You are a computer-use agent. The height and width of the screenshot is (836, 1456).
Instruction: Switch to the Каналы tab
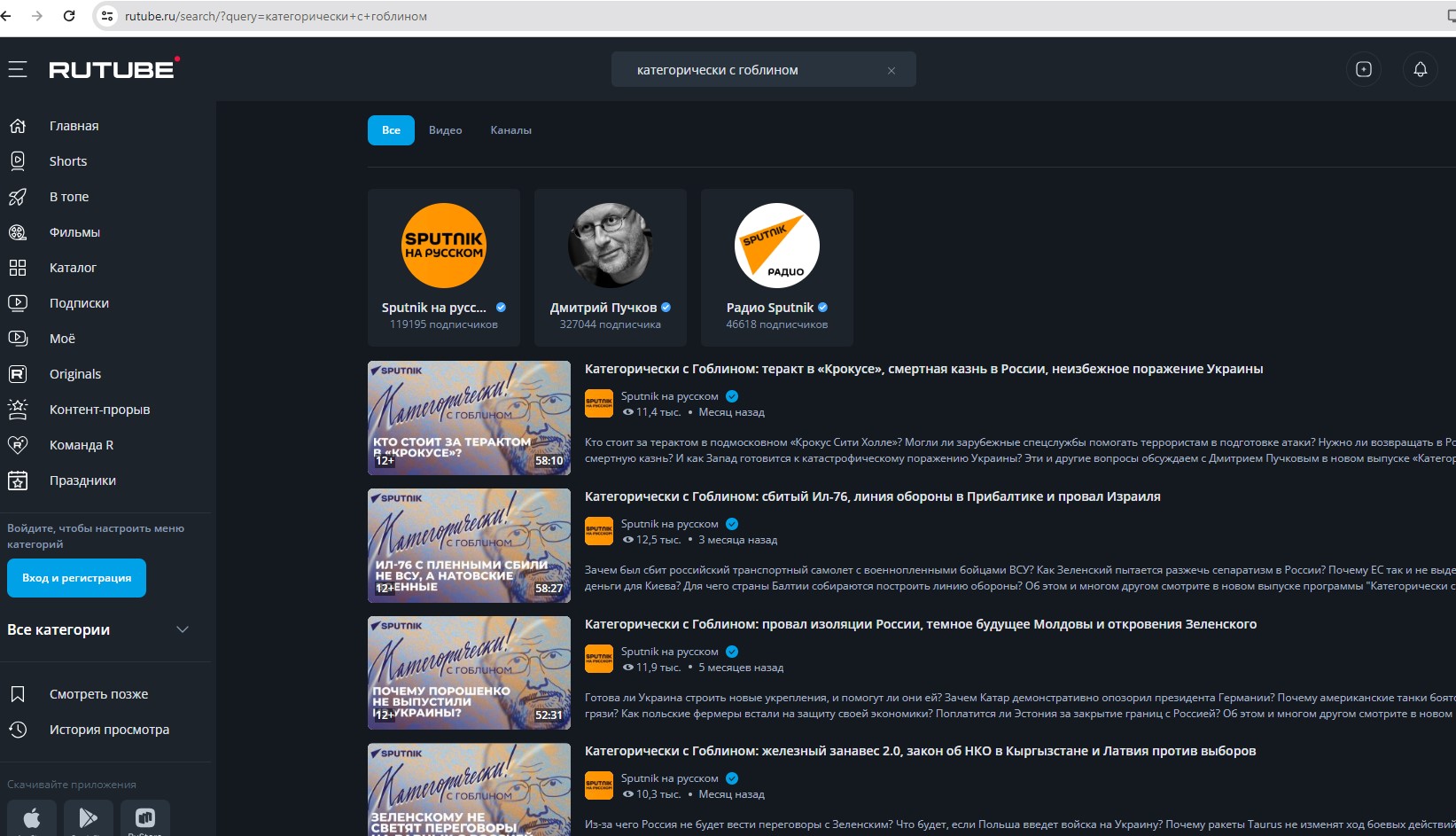511,130
